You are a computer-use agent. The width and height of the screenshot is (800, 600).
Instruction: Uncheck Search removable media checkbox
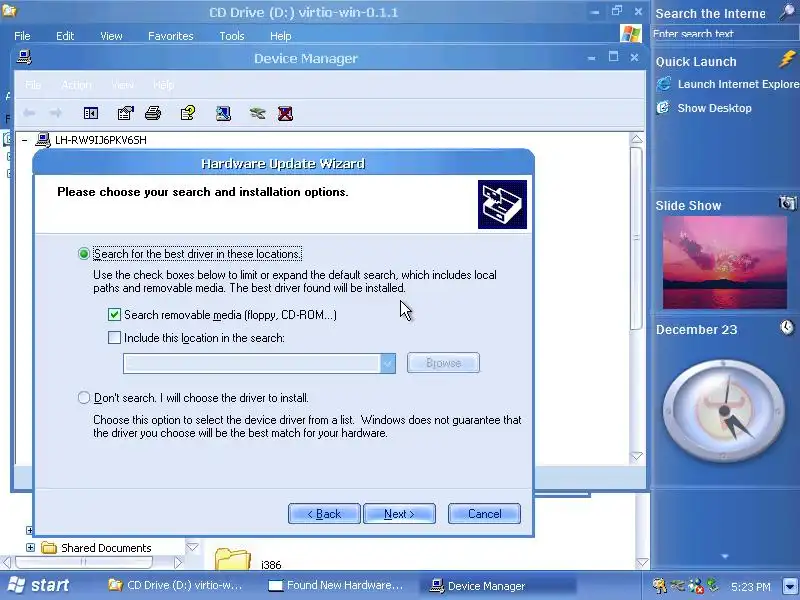click(114, 314)
